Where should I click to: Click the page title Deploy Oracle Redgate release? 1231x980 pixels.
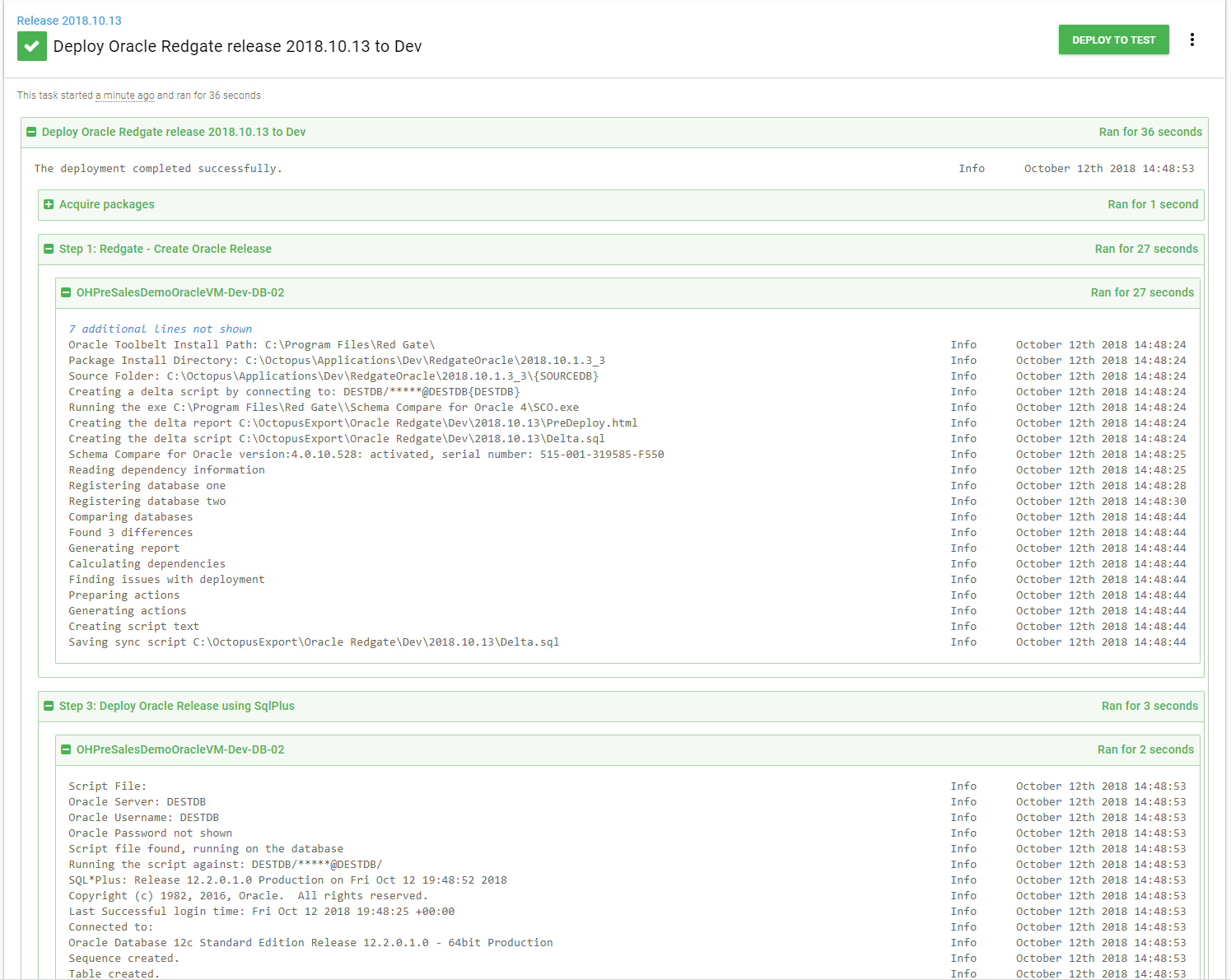pyautogui.click(x=237, y=46)
